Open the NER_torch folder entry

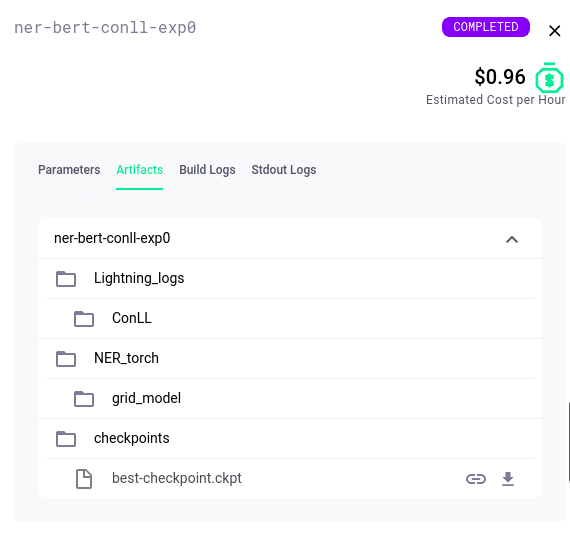(x=290, y=359)
